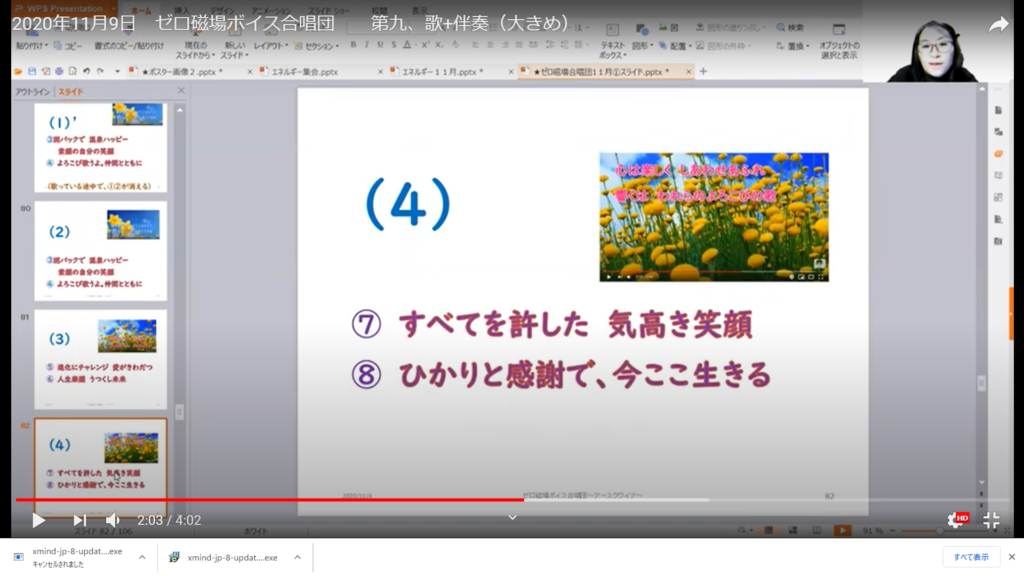
Task: Close the slide thumbnail panel
Action: click(181, 91)
